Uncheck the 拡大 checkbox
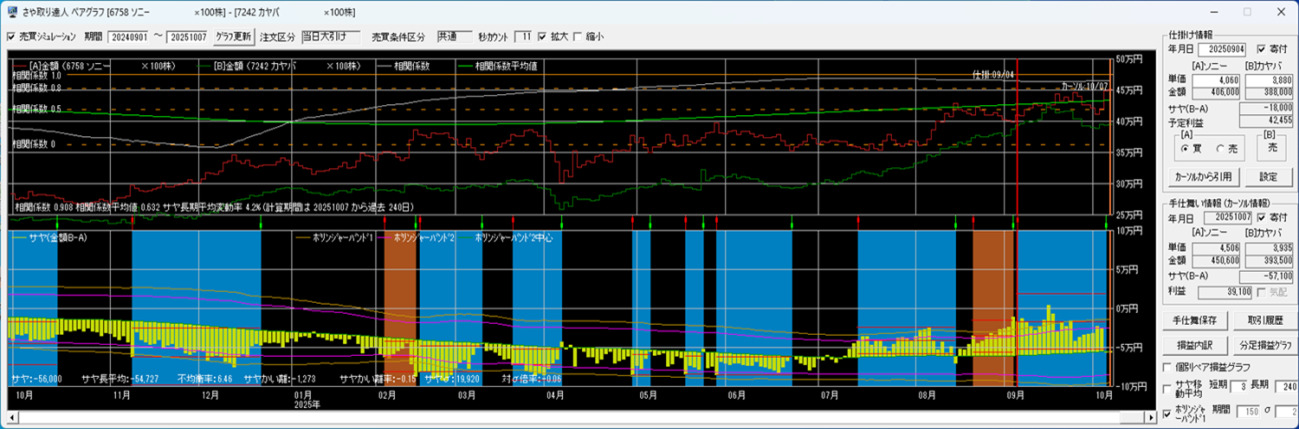1299x429 pixels. pos(542,37)
